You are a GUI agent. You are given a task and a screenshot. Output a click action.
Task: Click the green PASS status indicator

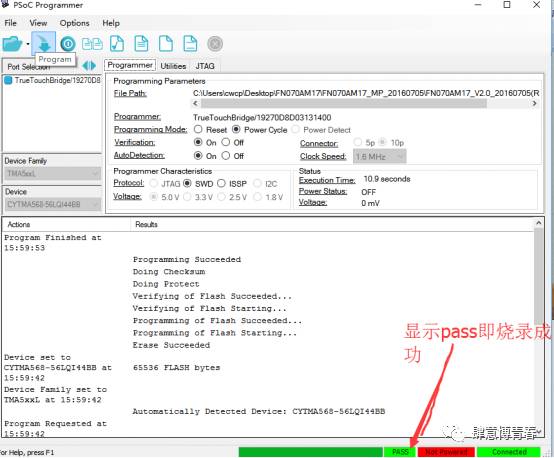(x=400, y=452)
